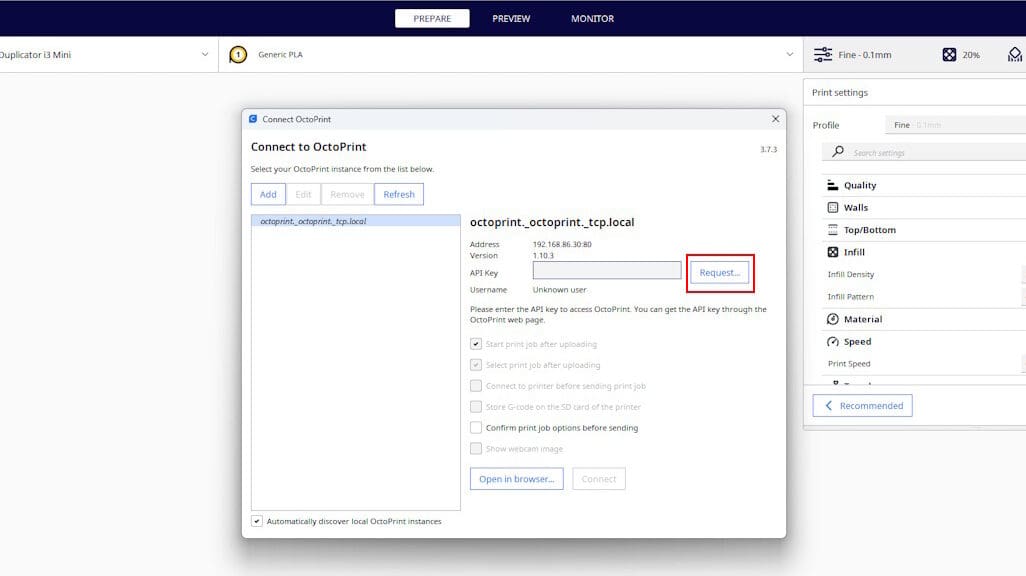Screen dimensions: 1026x576
Task: Click the Material category icon
Action: tap(832, 319)
